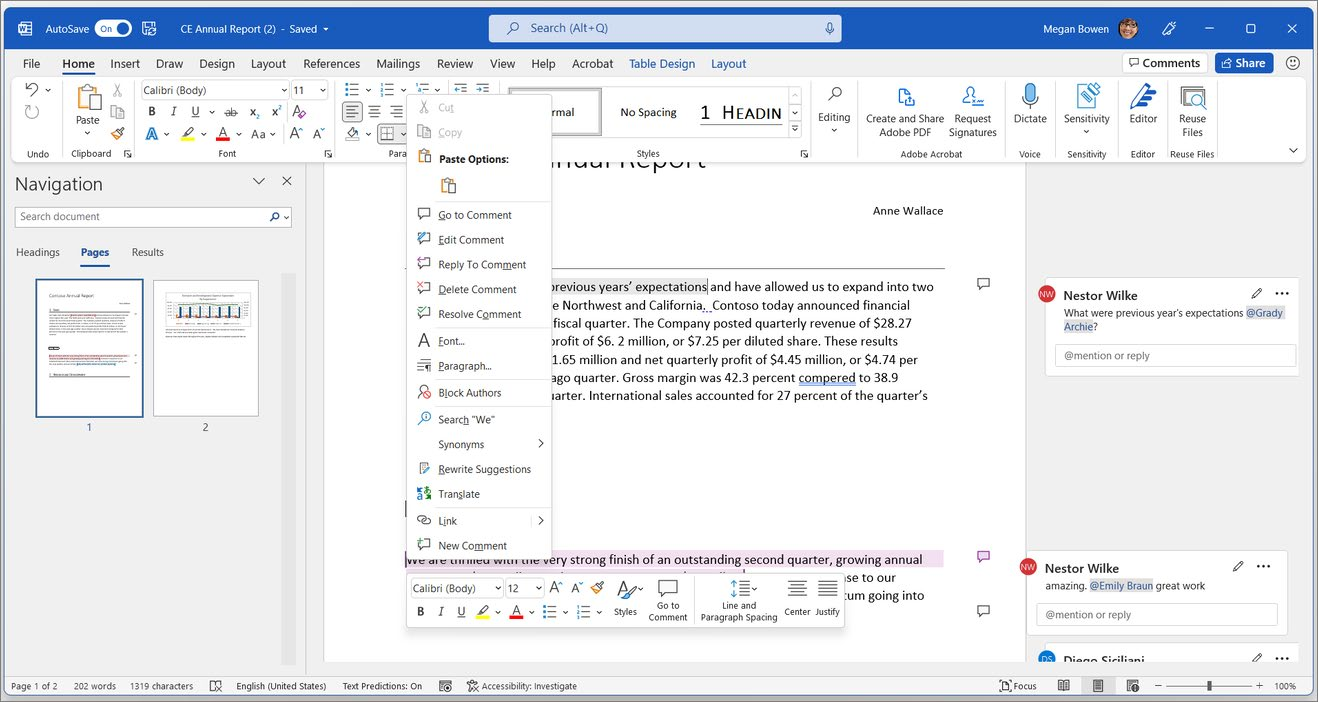The height and width of the screenshot is (702, 1318).
Task: Toggle Underline in the ribbon Font group
Action: pyautogui.click(x=196, y=112)
